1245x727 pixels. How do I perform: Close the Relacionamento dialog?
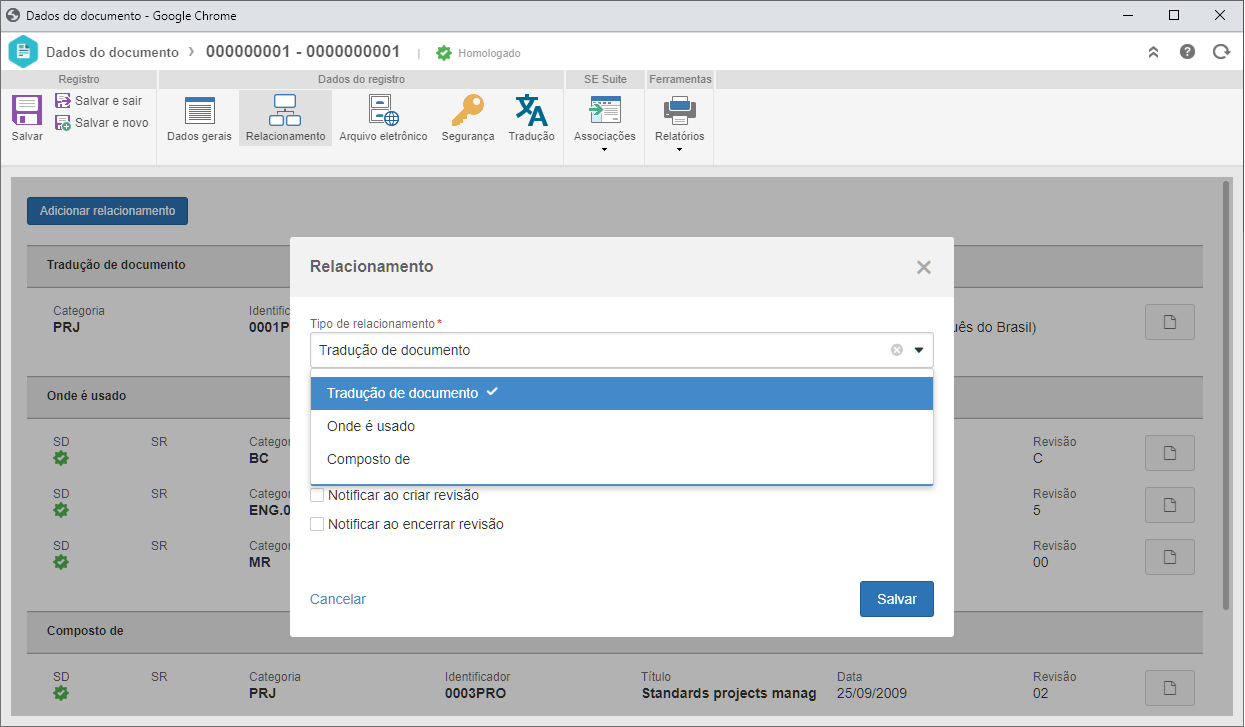point(924,267)
